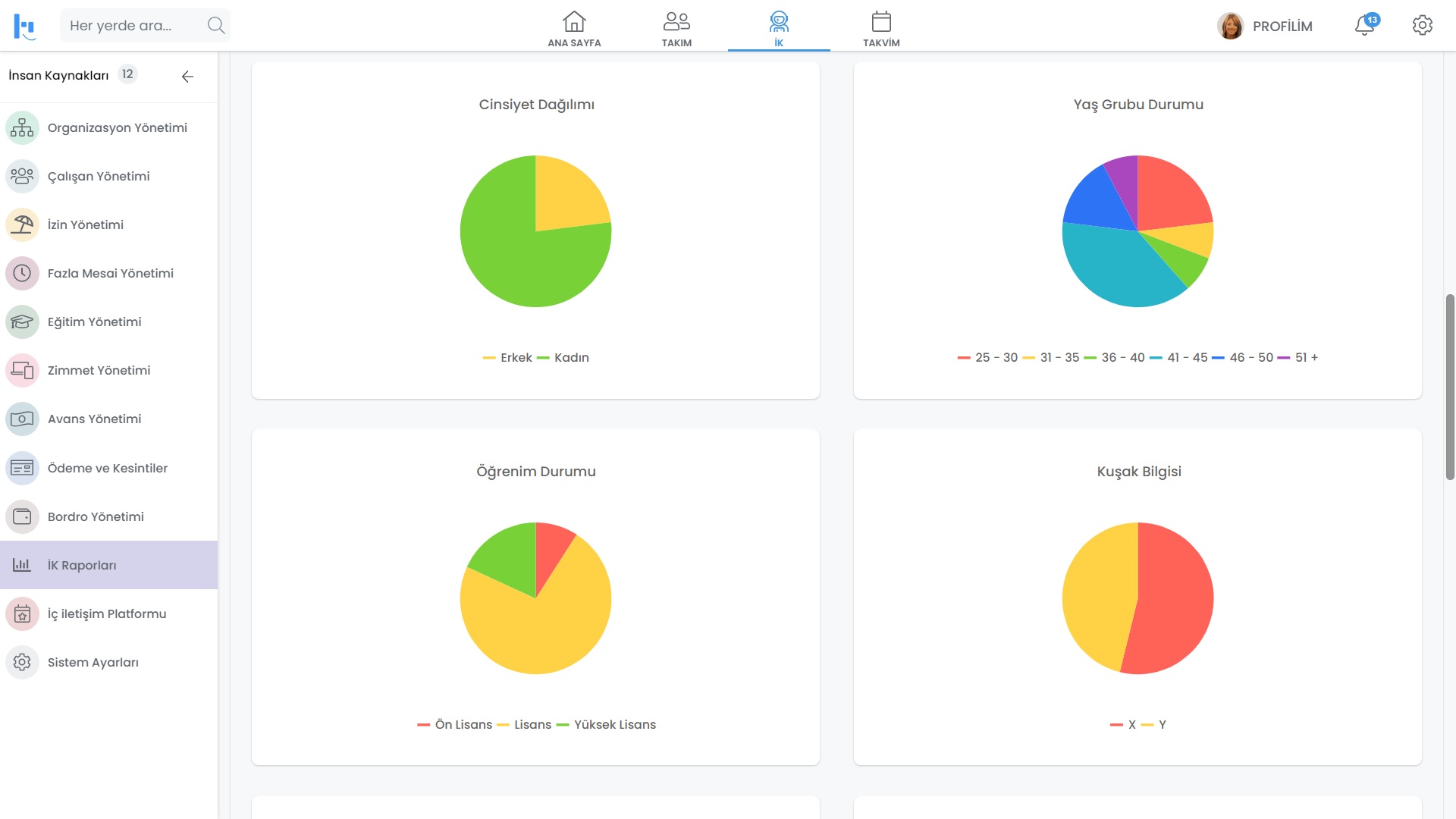
Task: Toggle Ön Lisans legend item
Action: click(454, 724)
